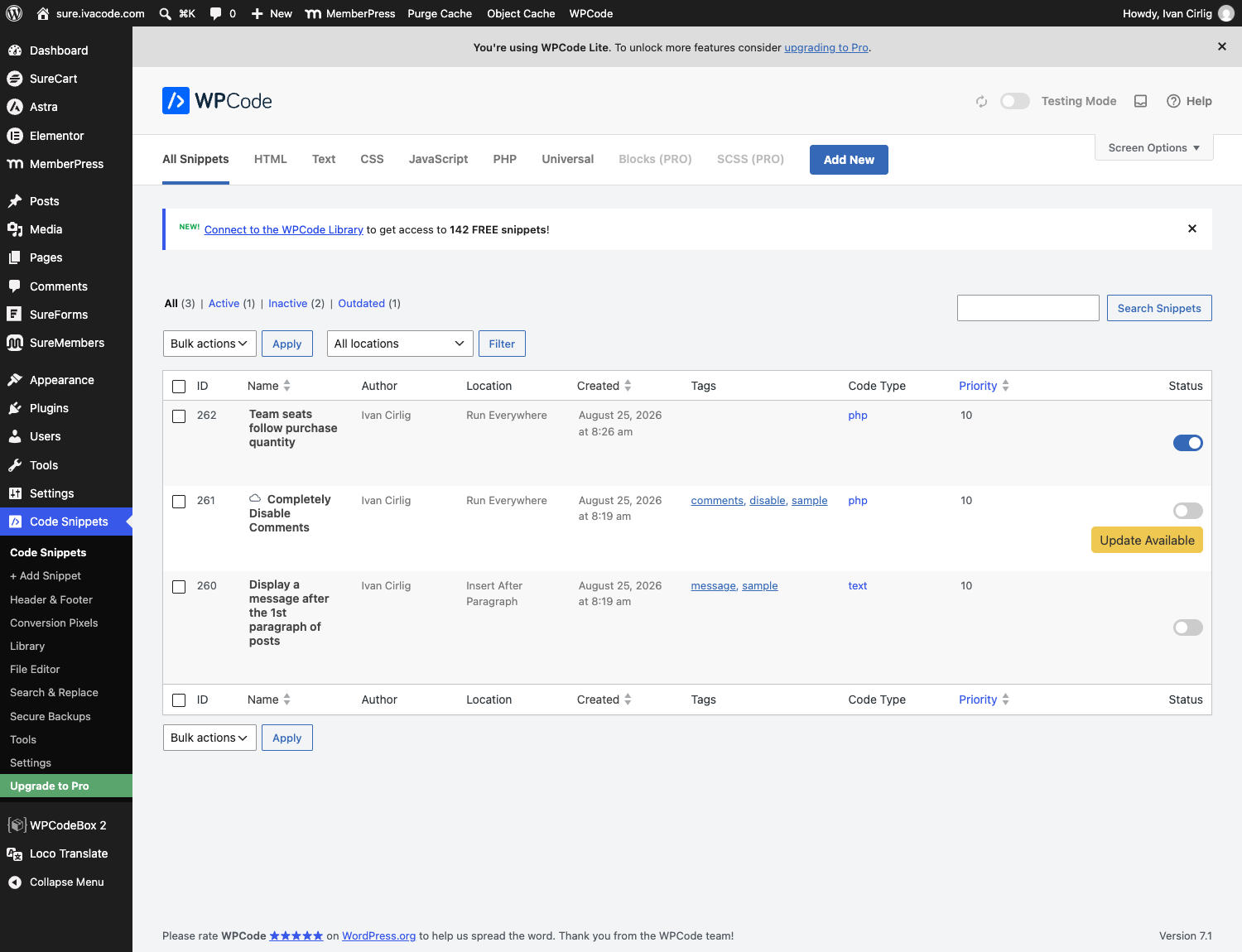The height and width of the screenshot is (952, 1242).
Task: Expand Screen Options panel
Action: pyautogui.click(x=1154, y=147)
